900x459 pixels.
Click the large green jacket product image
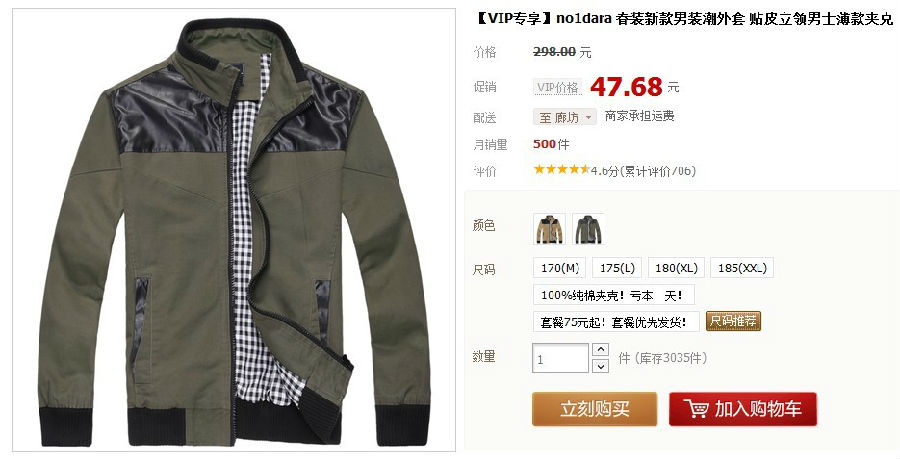click(x=234, y=230)
